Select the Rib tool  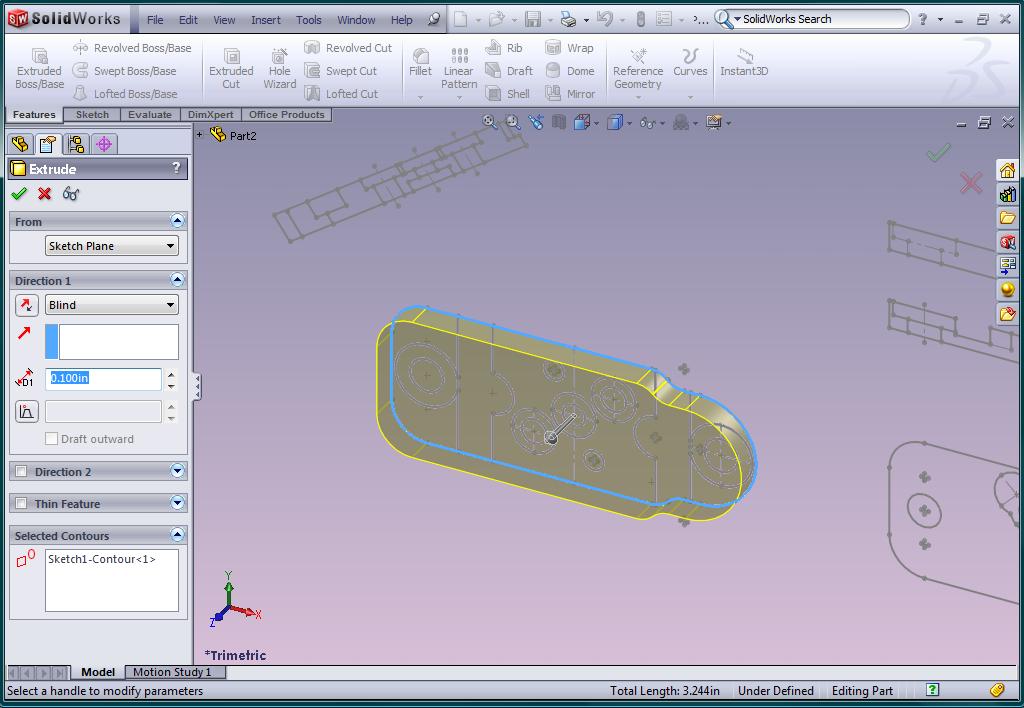point(504,48)
